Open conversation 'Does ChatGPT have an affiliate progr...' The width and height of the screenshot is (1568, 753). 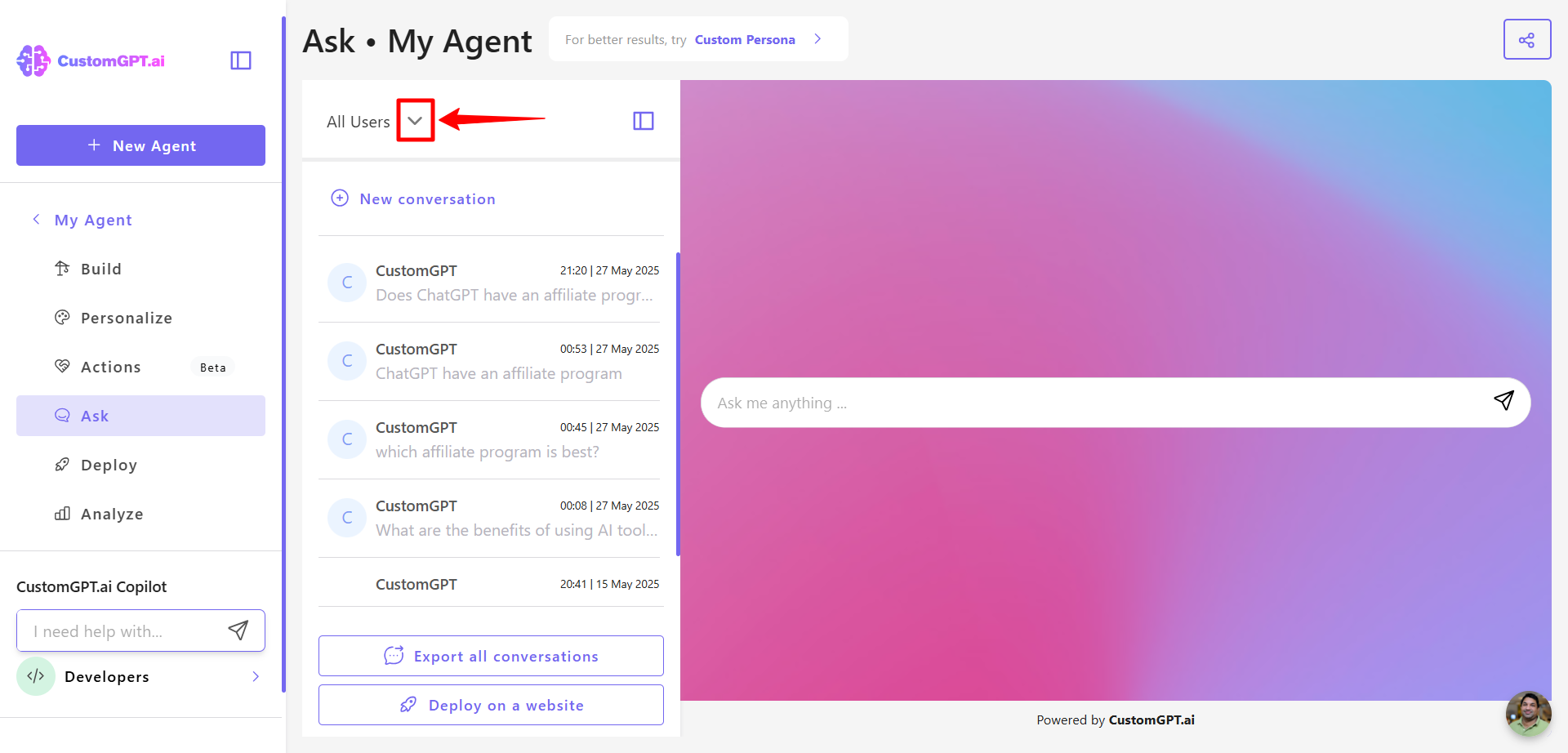(491, 283)
